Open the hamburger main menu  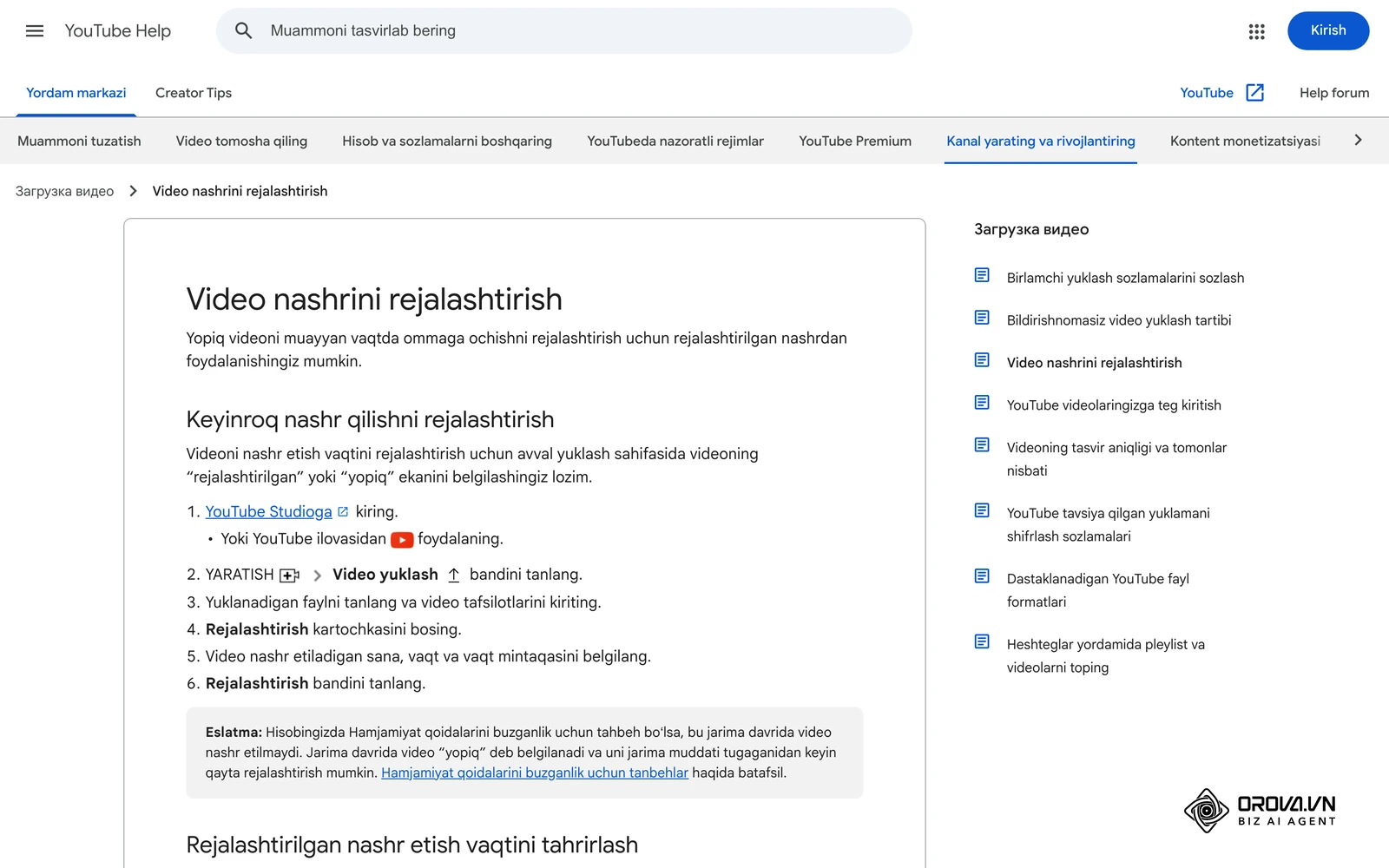[x=35, y=31]
